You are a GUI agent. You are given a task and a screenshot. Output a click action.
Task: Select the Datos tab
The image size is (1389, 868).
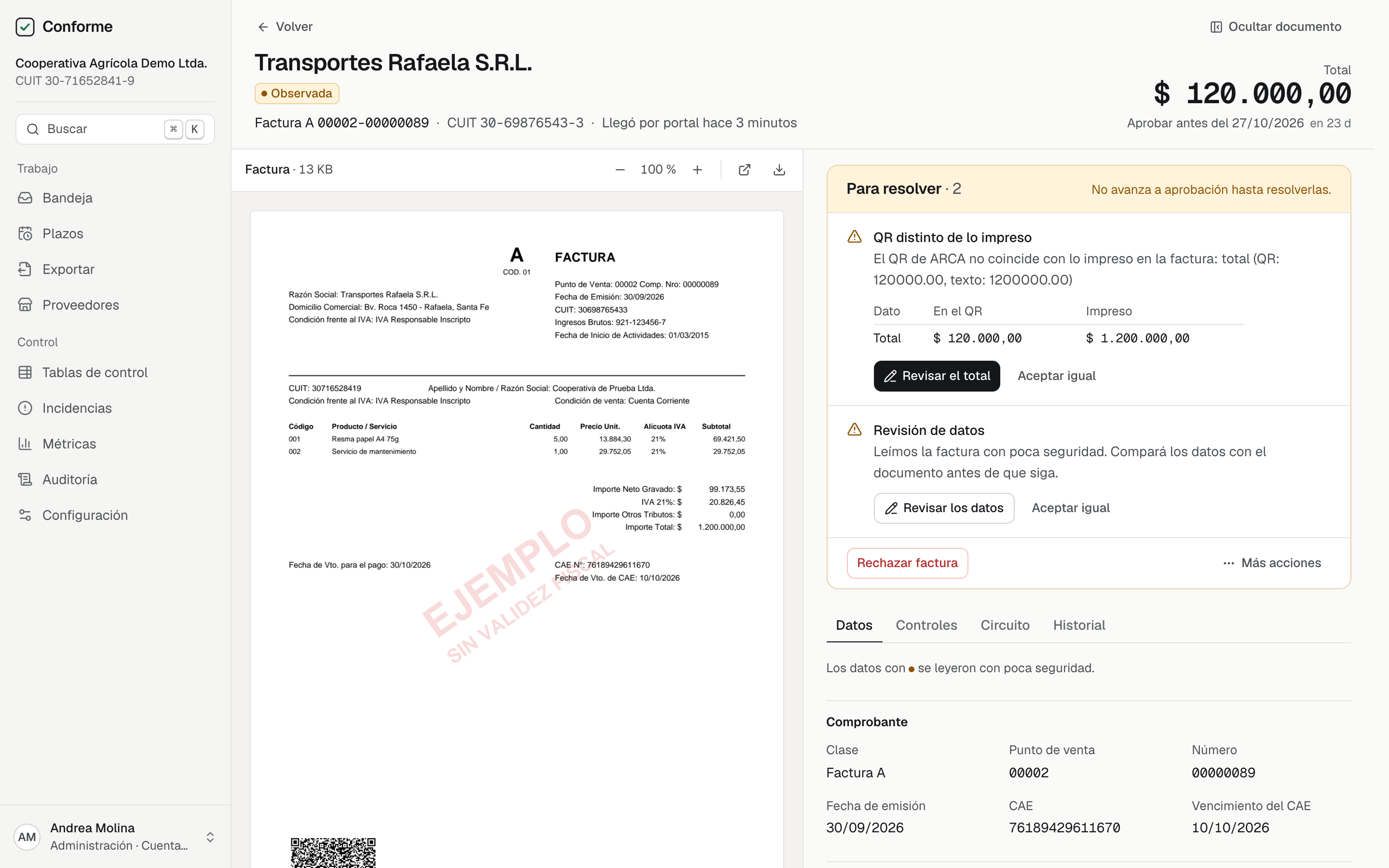pyautogui.click(x=854, y=625)
